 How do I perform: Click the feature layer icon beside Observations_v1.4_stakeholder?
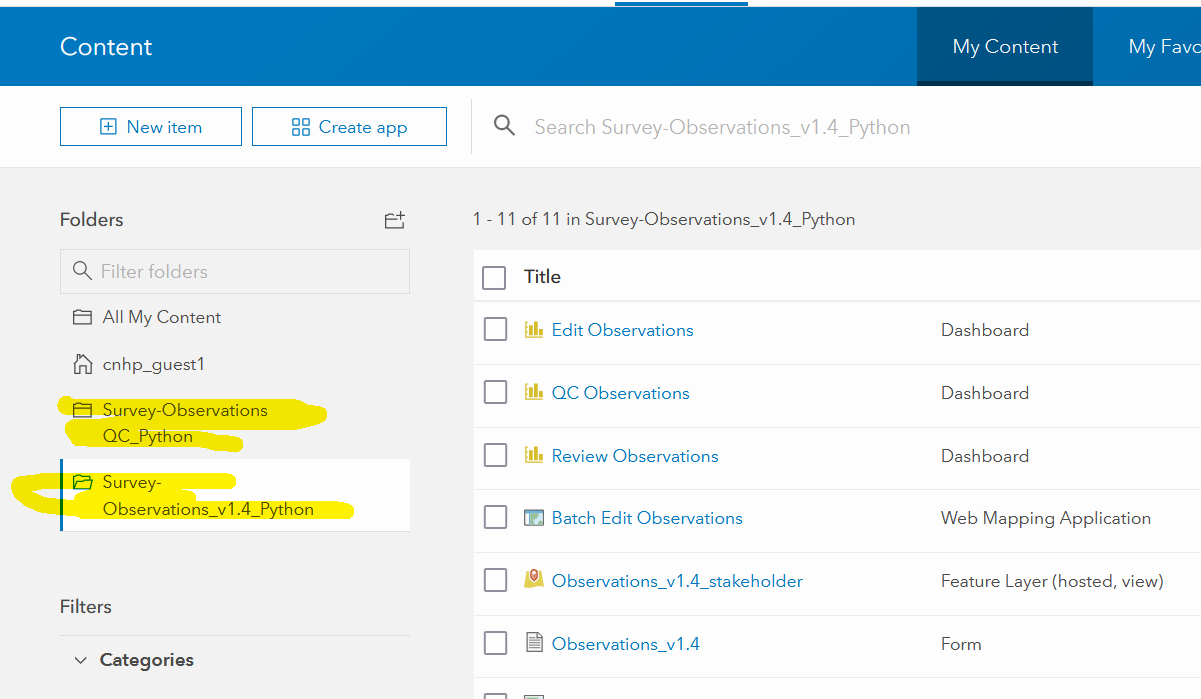click(x=534, y=579)
